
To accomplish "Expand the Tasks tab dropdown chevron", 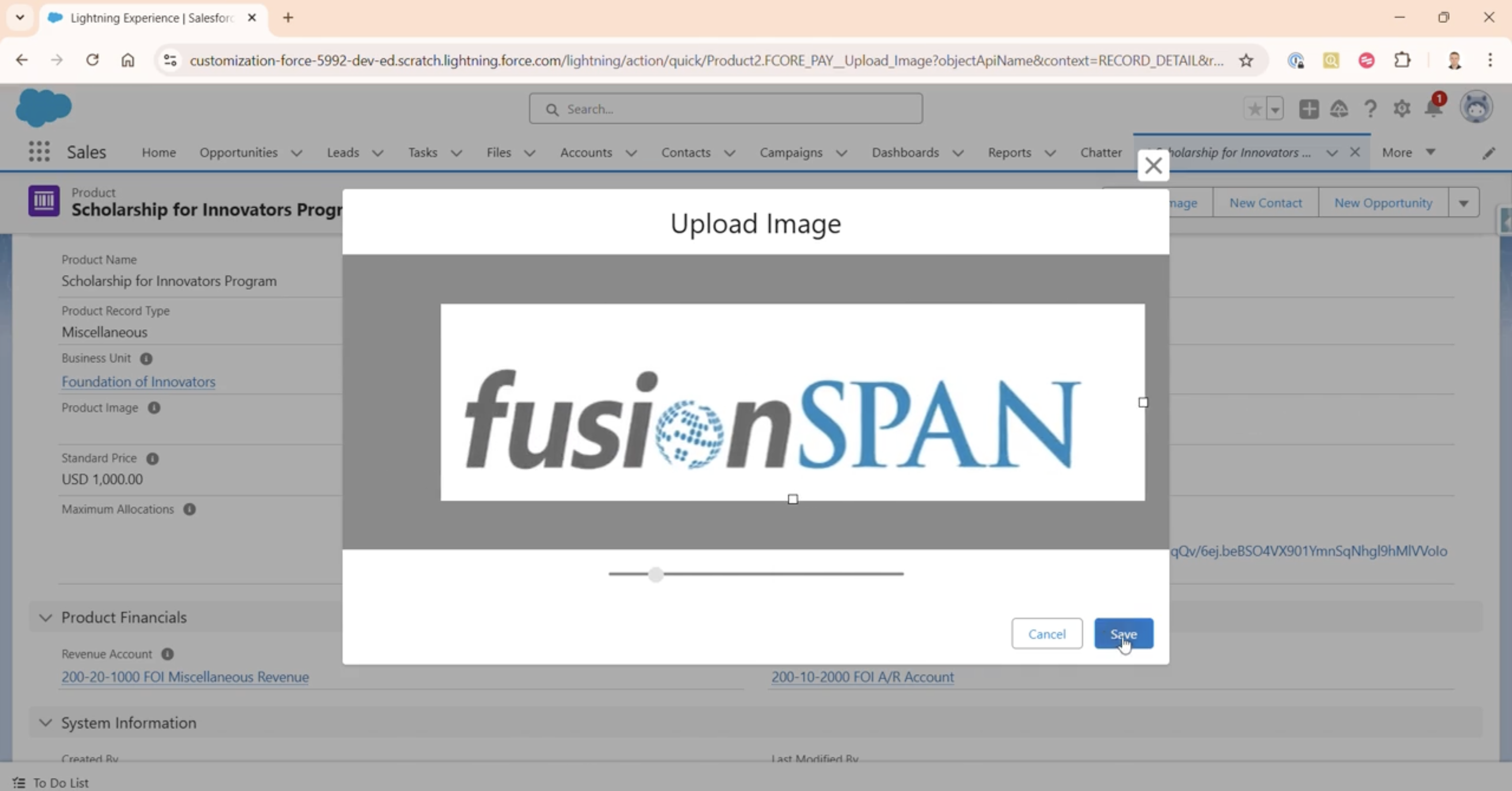I will [x=456, y=153].
